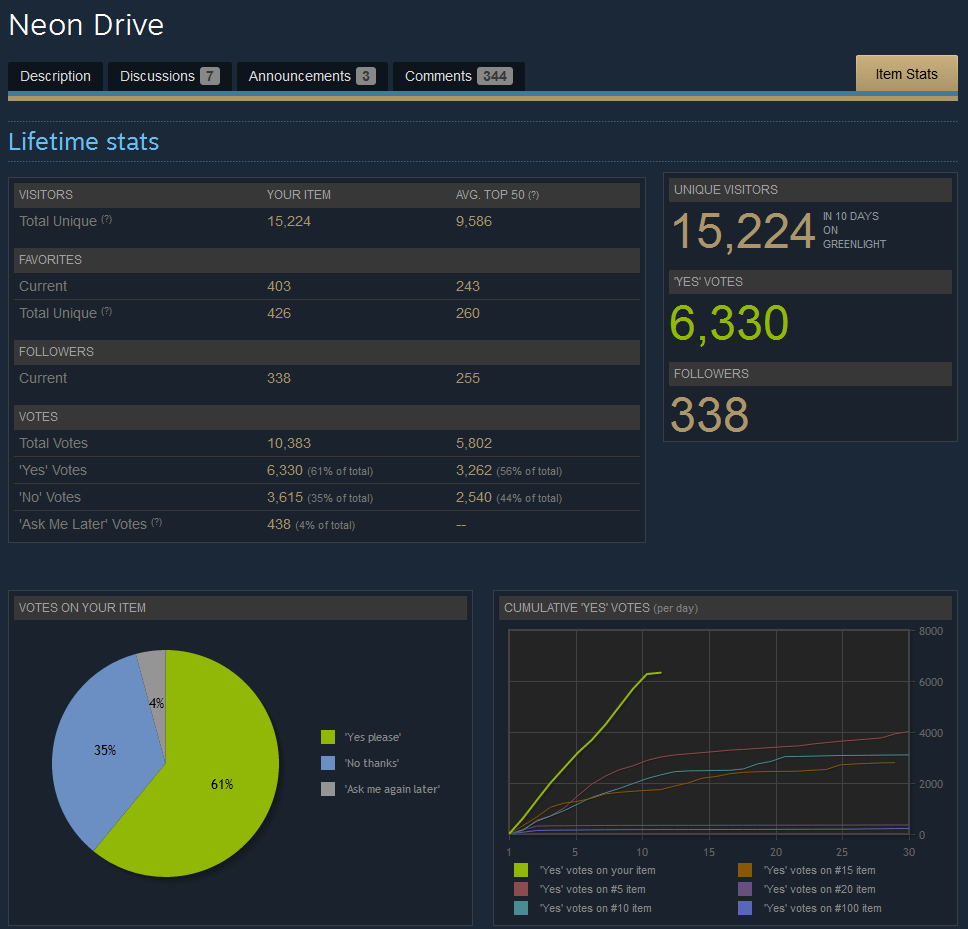Click the 403 current favorites value
This screenshot has height=929, width=968.
(279, 286)
